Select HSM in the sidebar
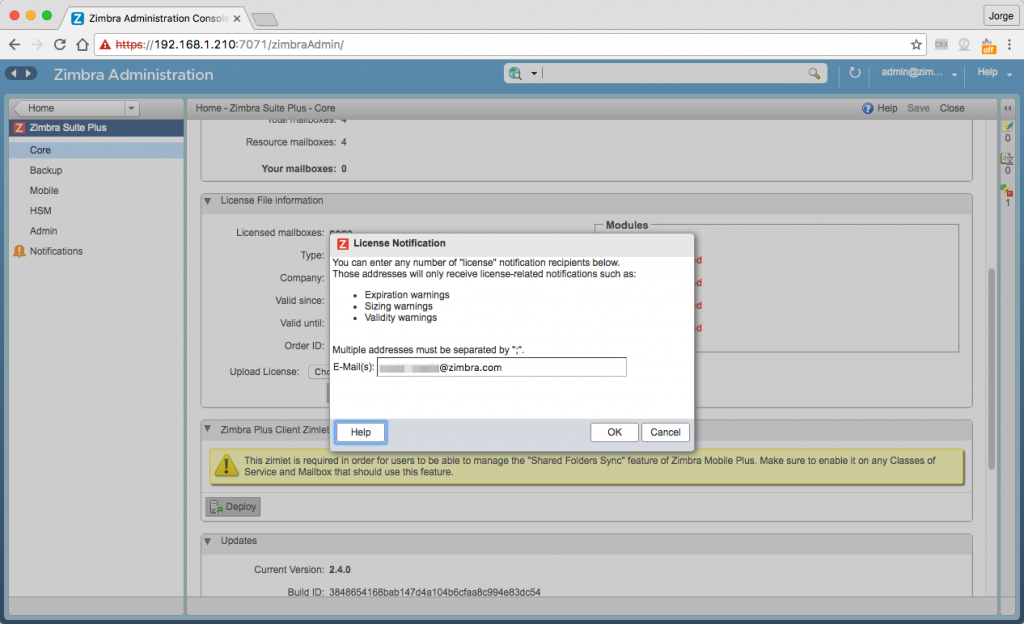 pyautogui.click(x=96, y=211)
